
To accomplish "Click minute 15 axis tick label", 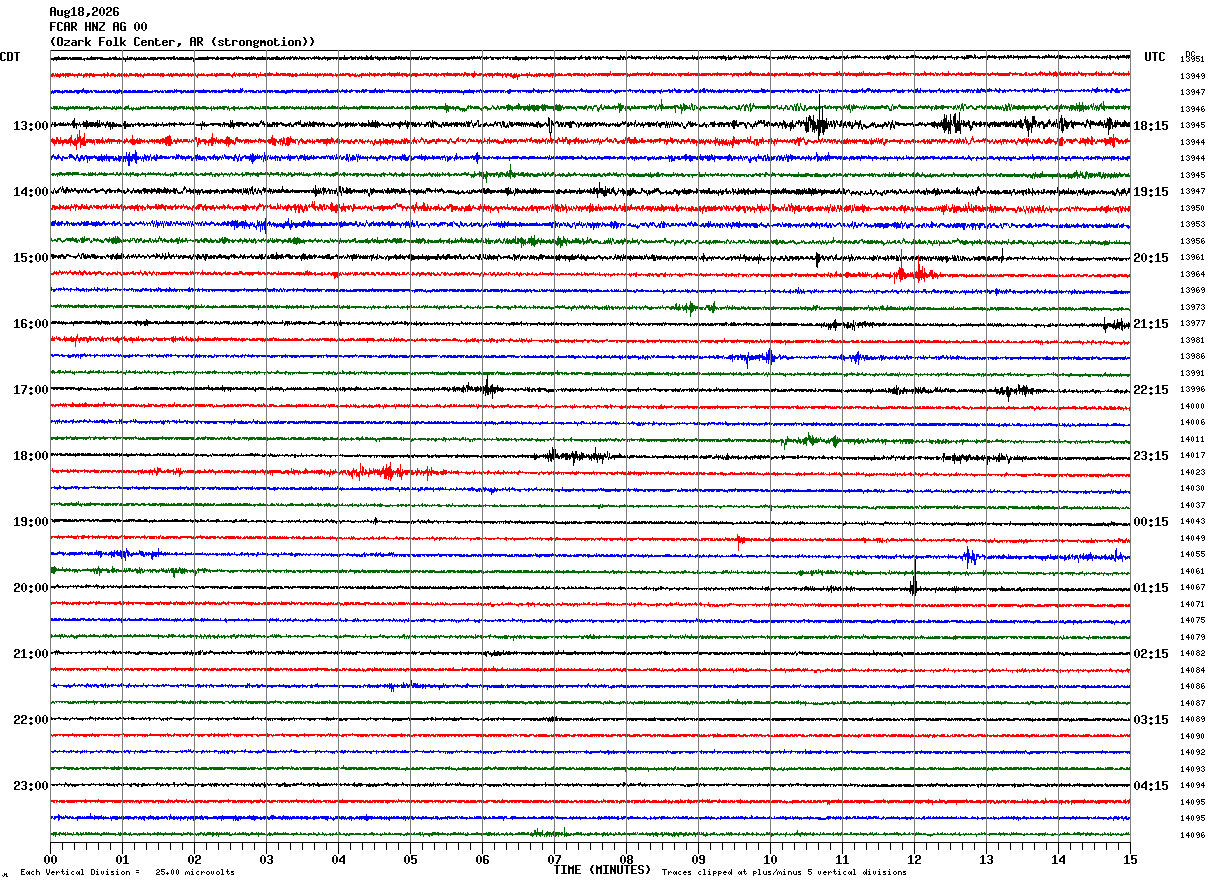I will click(x=1130, y=859).
